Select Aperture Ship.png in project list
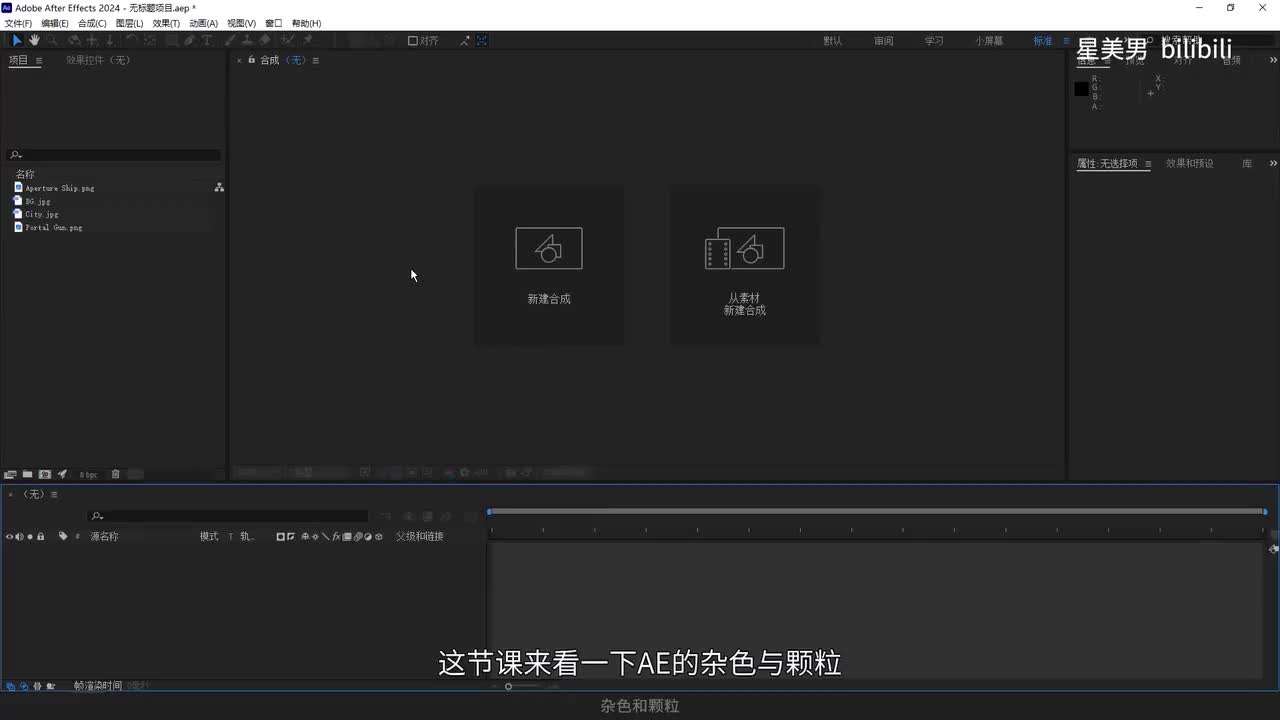 tap(60, 188)
